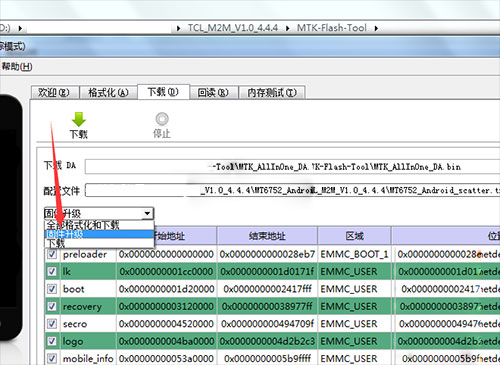Click the 下载 DA file path field
Viewport: 500px width, 365px height.
tap(292, 167)
